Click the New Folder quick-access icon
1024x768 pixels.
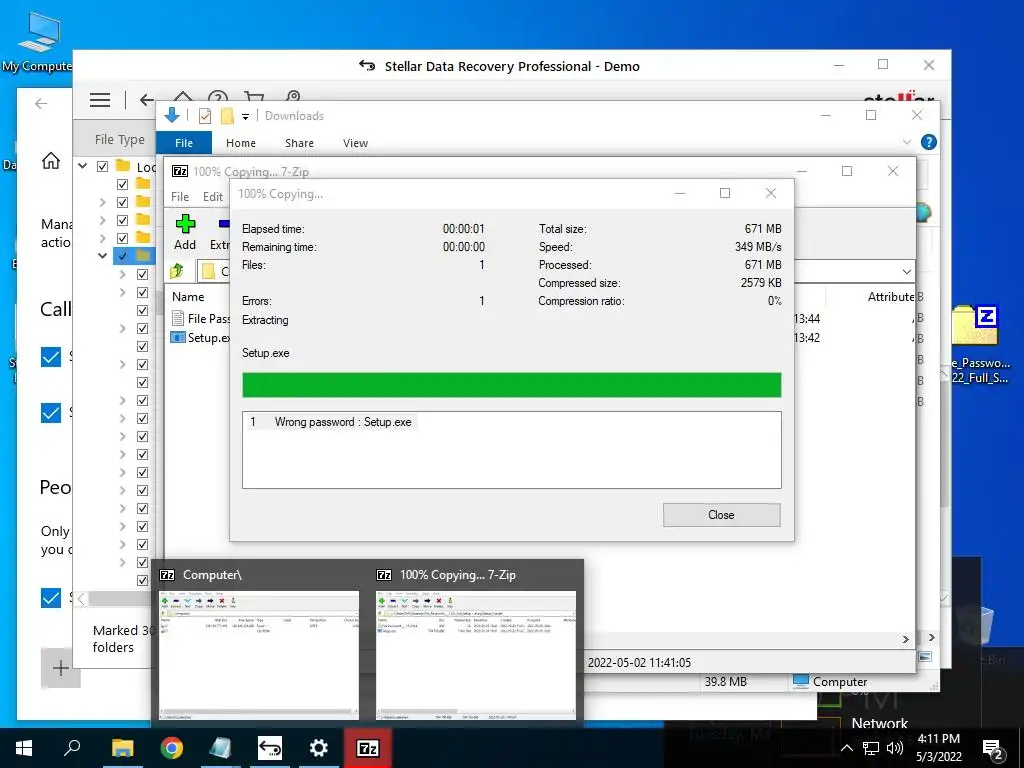click(x=227, y=116)
